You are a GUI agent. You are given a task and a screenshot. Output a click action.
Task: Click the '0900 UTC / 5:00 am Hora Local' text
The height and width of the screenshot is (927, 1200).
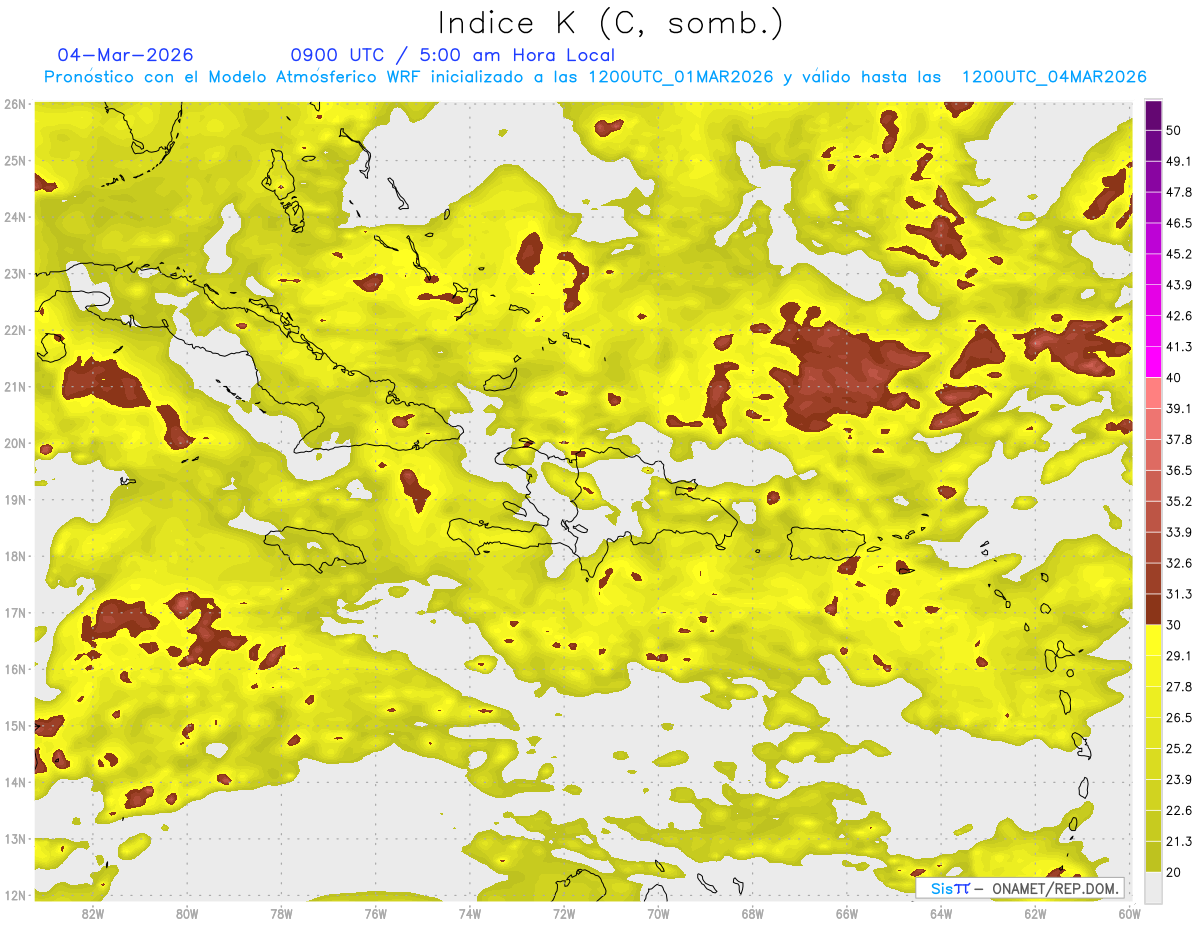click(452, 55)
